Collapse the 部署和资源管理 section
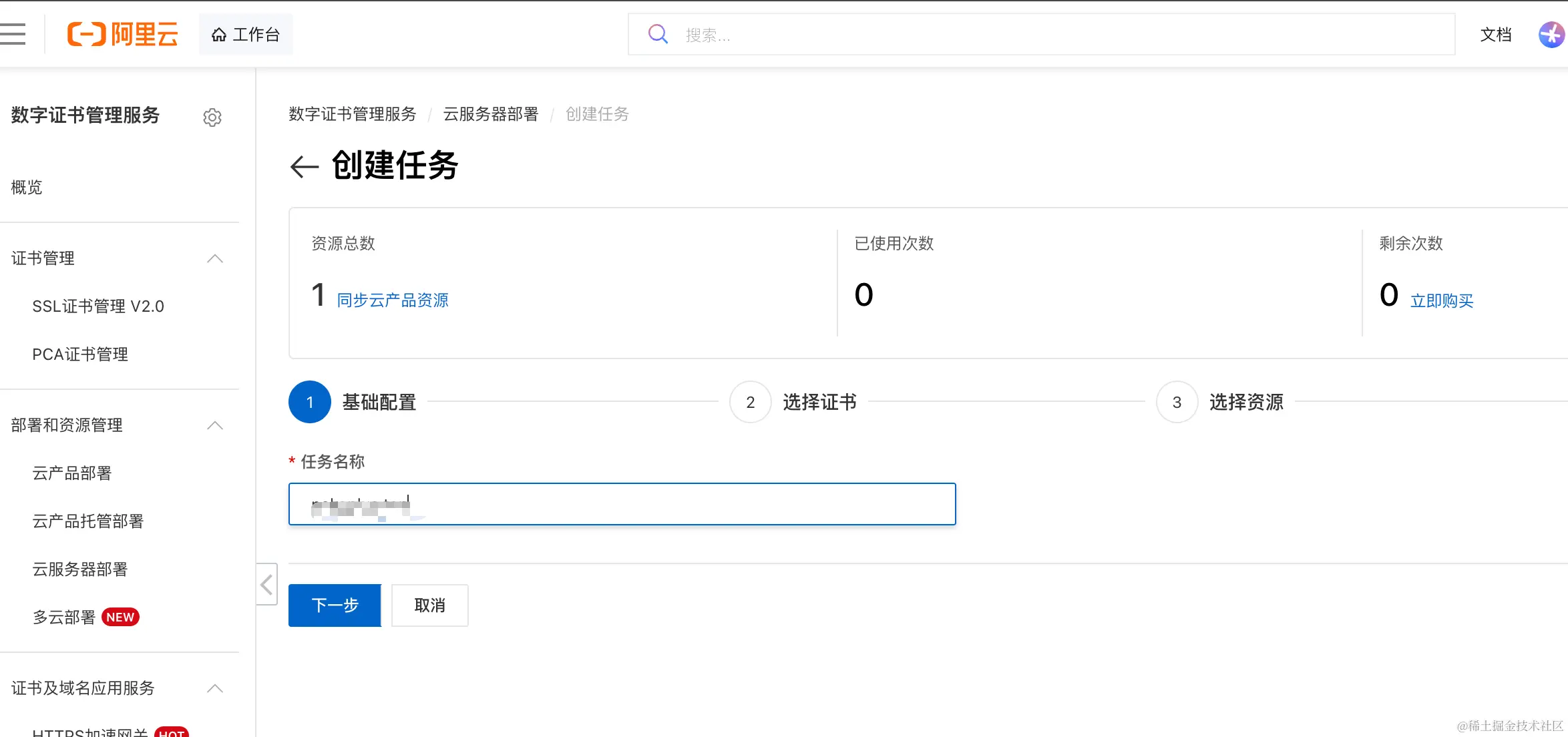 [215, 425]
